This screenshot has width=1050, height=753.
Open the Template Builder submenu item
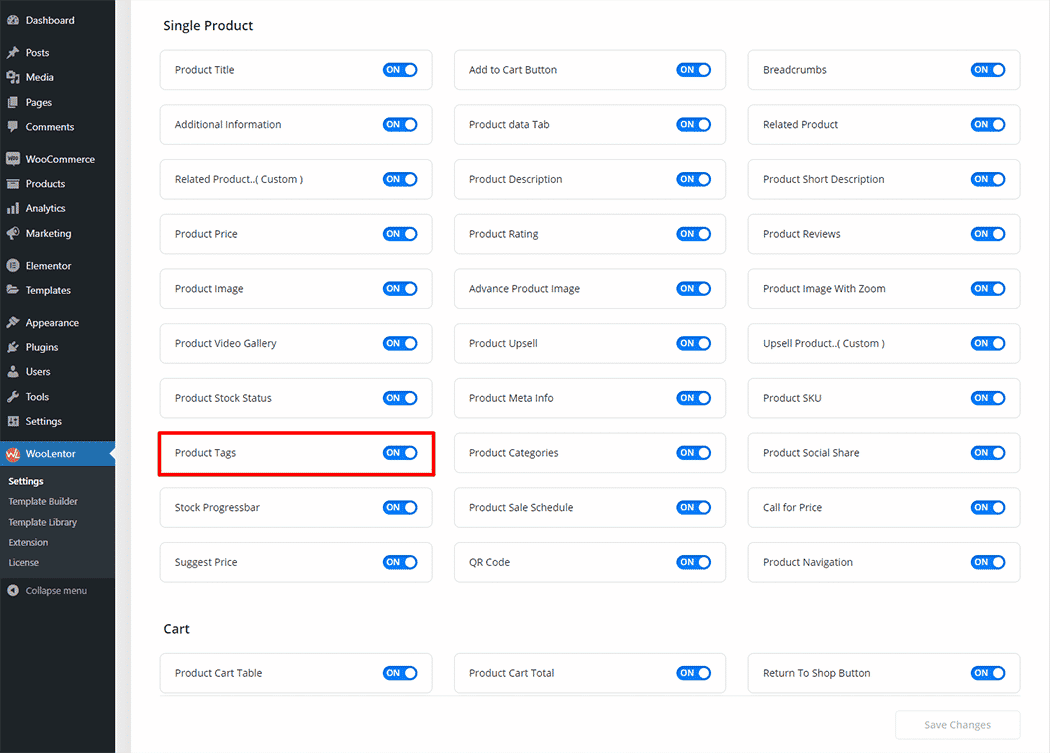pos(43,502)
